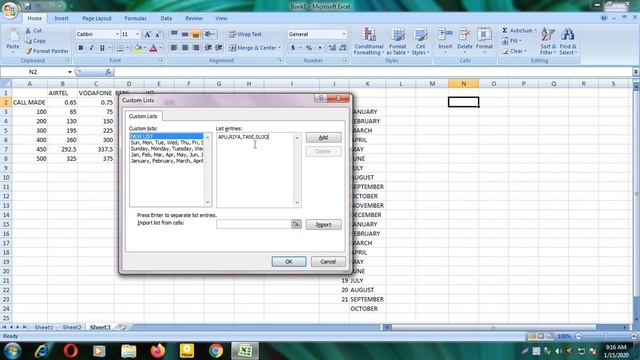Open the Review tab
The height and width of the screenshot is (360, 640).
(193, 18)
